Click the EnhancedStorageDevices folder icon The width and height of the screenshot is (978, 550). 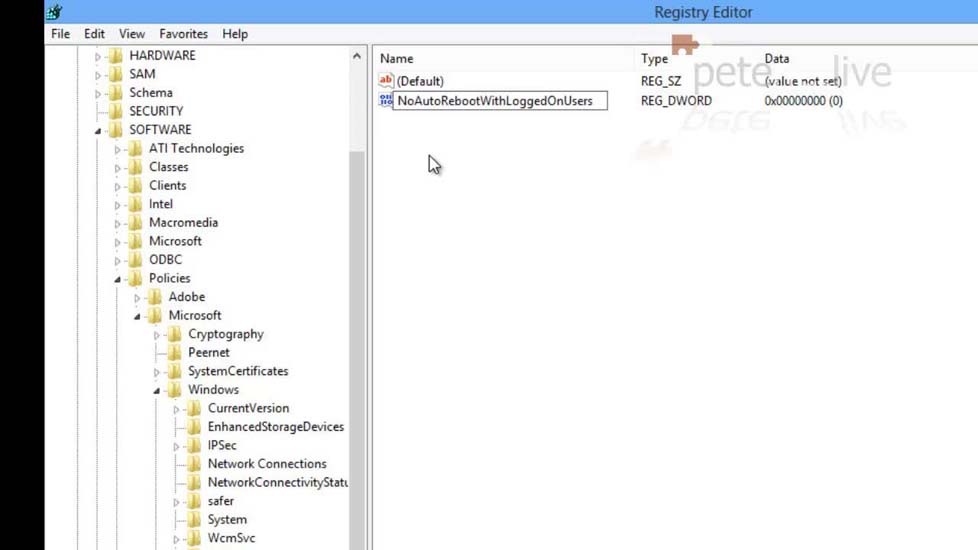pyautogui.click(x=195, y=427)
